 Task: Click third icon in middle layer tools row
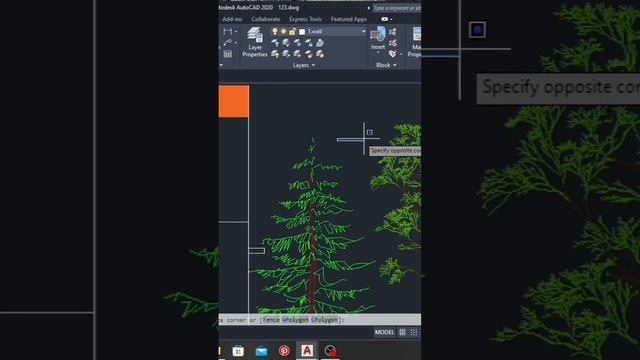[x=298, y=43]
